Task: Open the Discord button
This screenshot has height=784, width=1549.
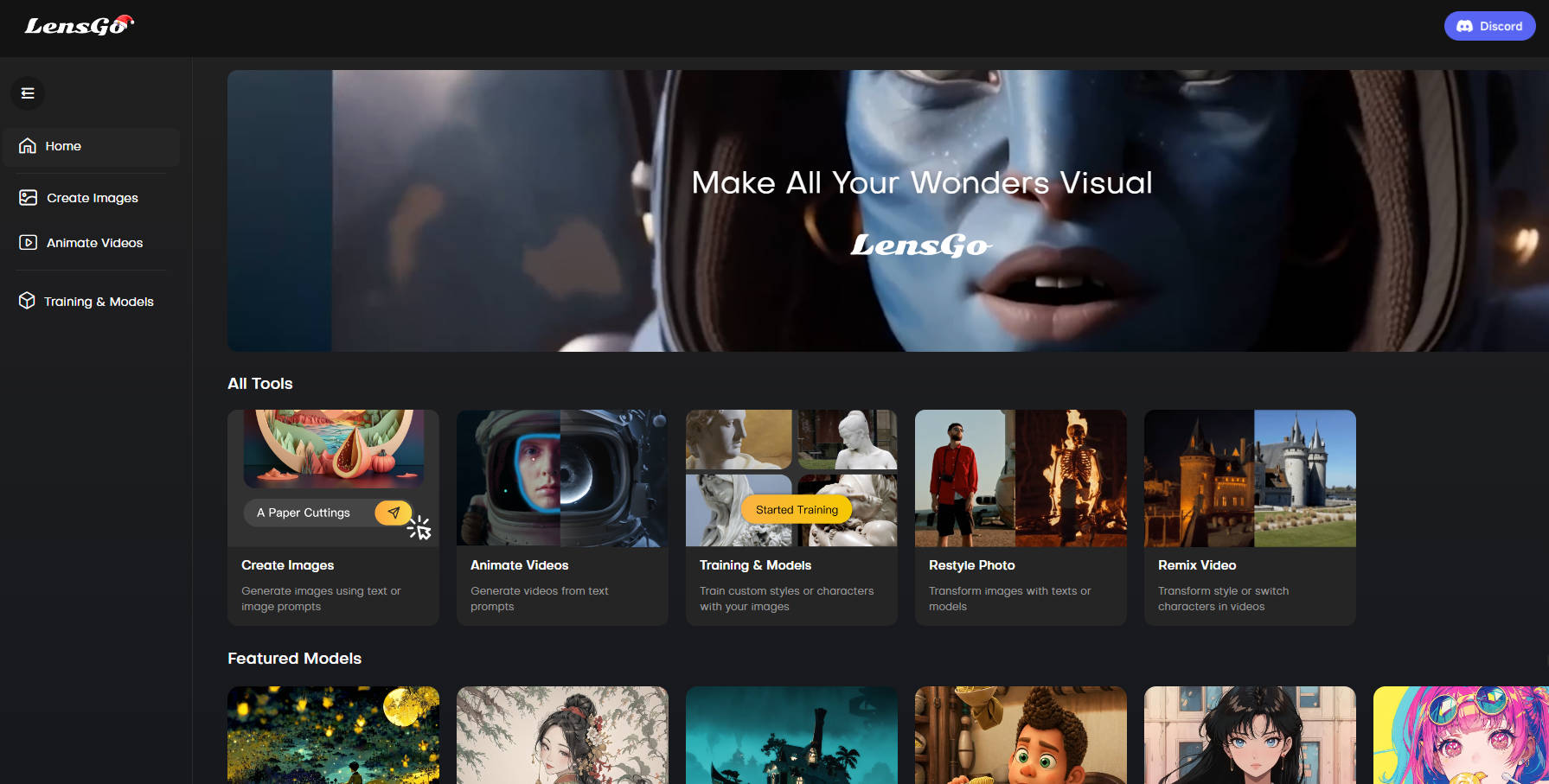Action: [x=1489, y=26]
